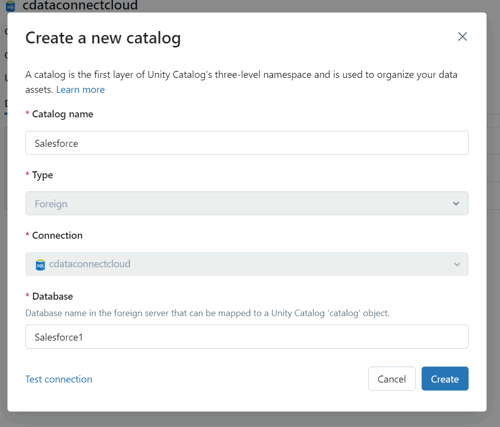Click the Connection field label

(57, 235)
